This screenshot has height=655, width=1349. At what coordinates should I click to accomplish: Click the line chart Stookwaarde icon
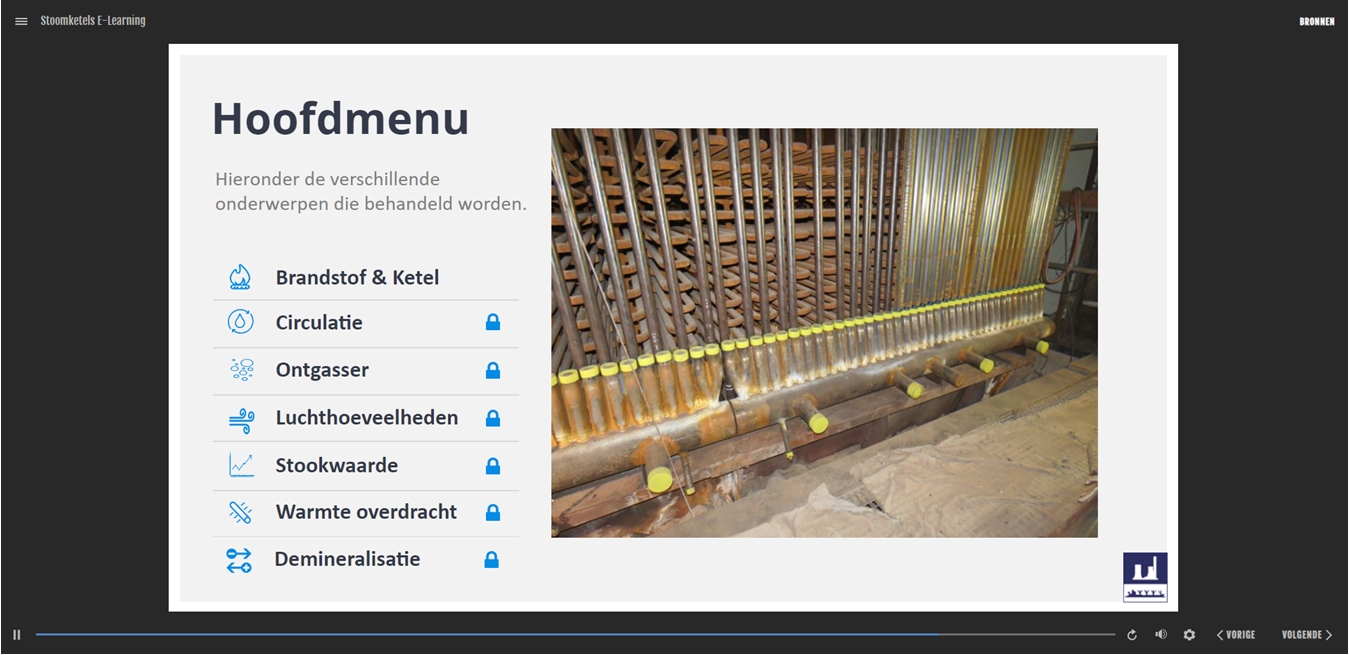pyautogui.click(x=241, y=465)
